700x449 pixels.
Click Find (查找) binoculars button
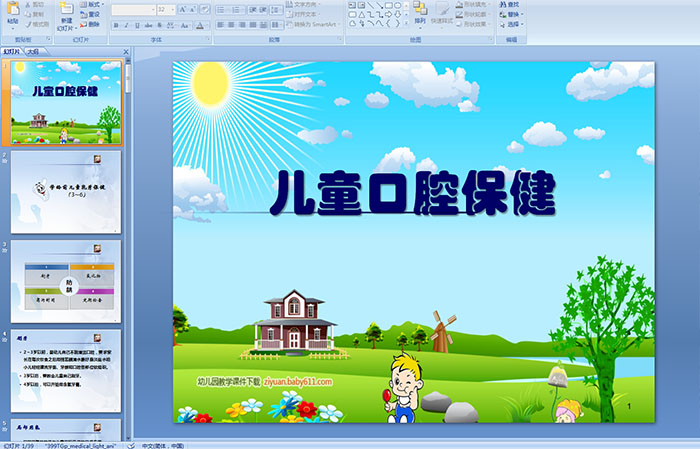509,4
